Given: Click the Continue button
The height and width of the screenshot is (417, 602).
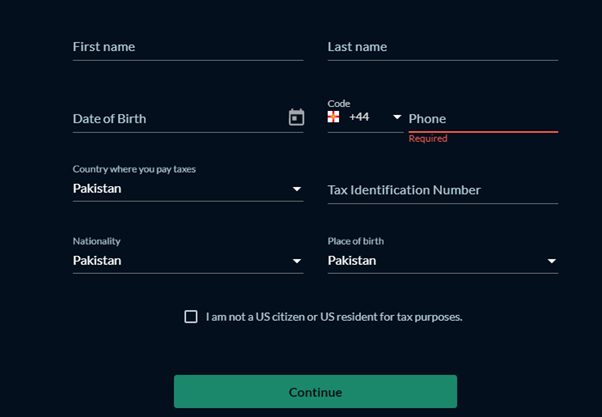Looking at the screenshot, I should point(315,392).
